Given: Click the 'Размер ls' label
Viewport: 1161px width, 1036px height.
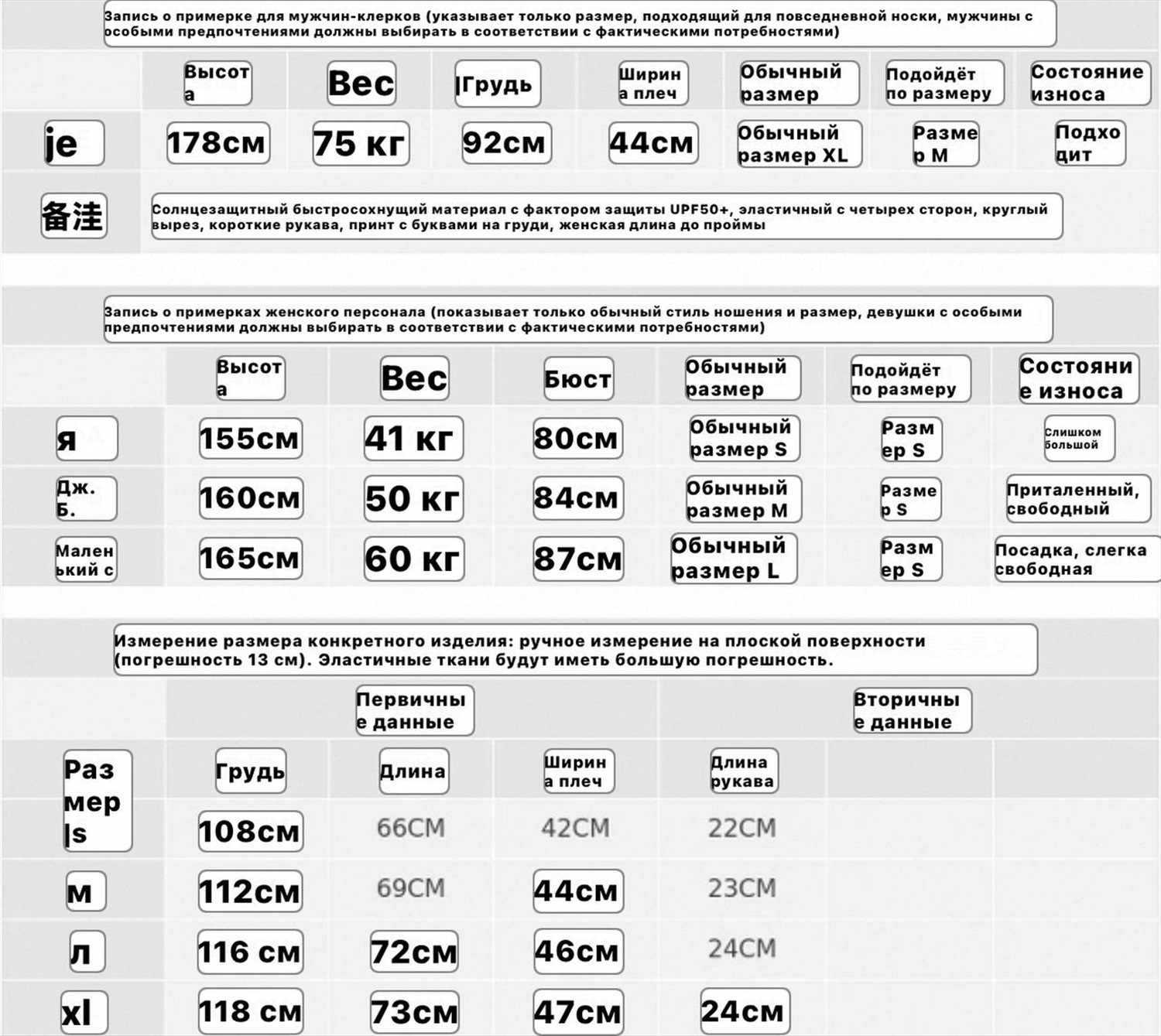Looking at the screenshot, I should tap(98, 802).
